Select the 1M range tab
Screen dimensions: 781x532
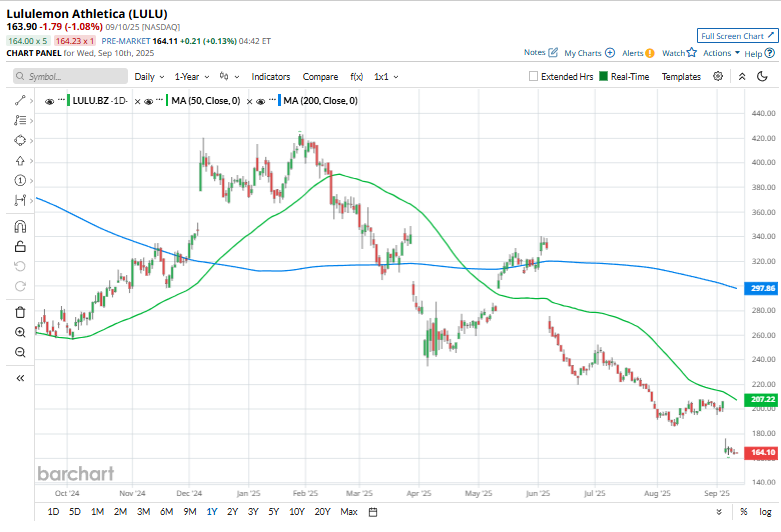pyautogui.click(x=97, y=512)
